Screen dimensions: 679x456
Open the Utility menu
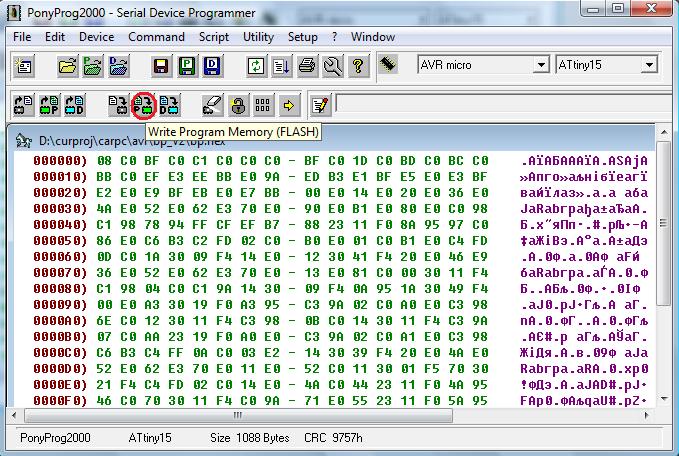pos(259,37)
